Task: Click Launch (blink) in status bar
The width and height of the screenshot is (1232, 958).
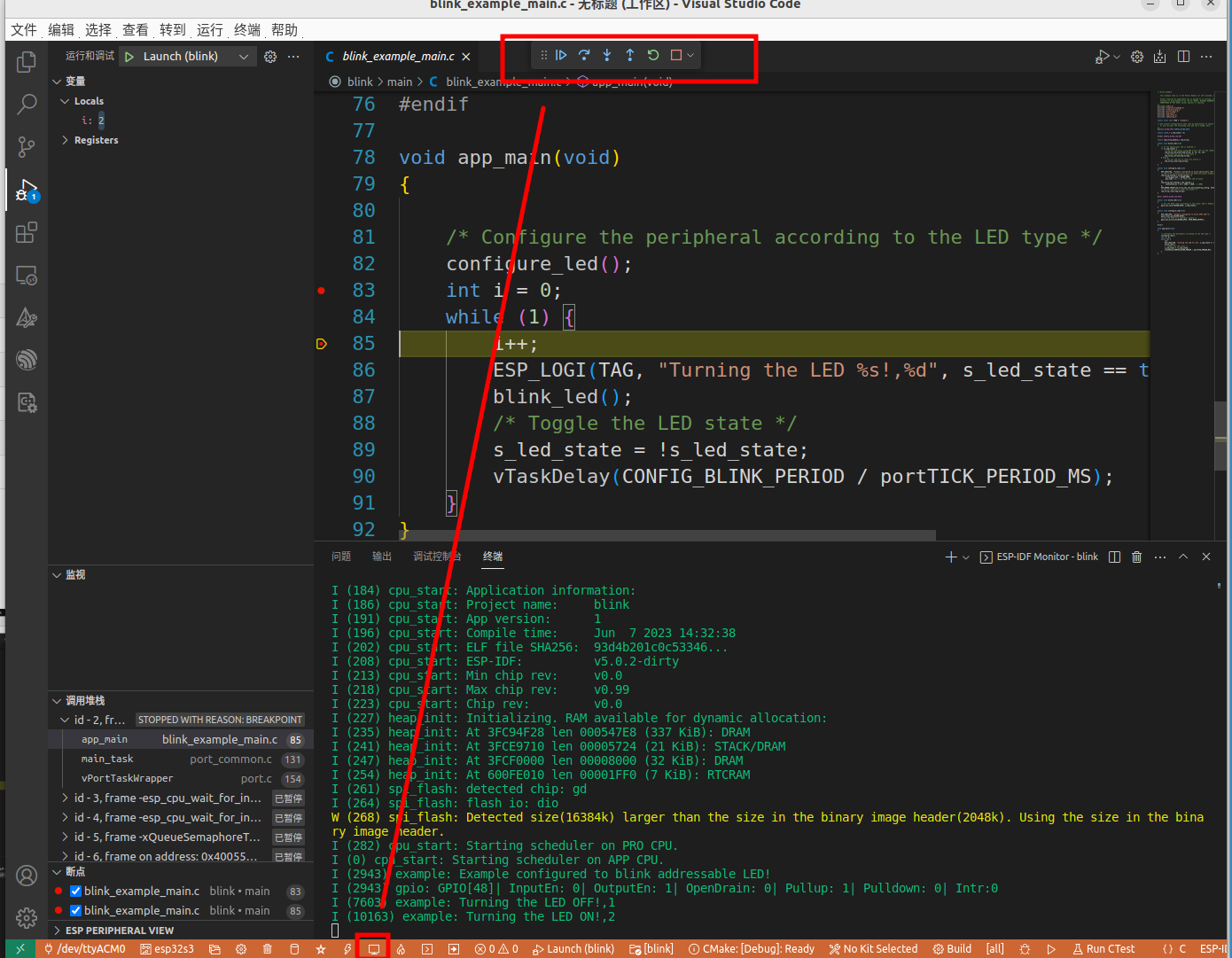Action: 573,948
